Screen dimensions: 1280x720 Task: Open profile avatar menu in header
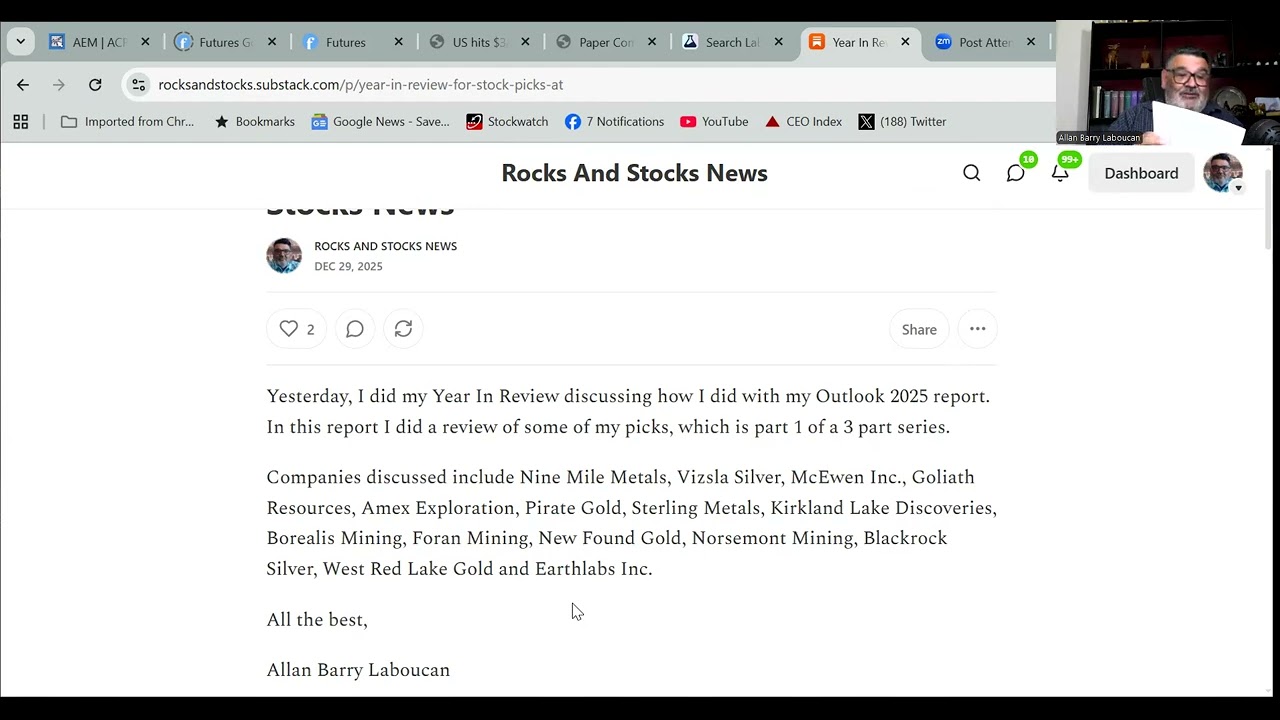pos(1223,173)
